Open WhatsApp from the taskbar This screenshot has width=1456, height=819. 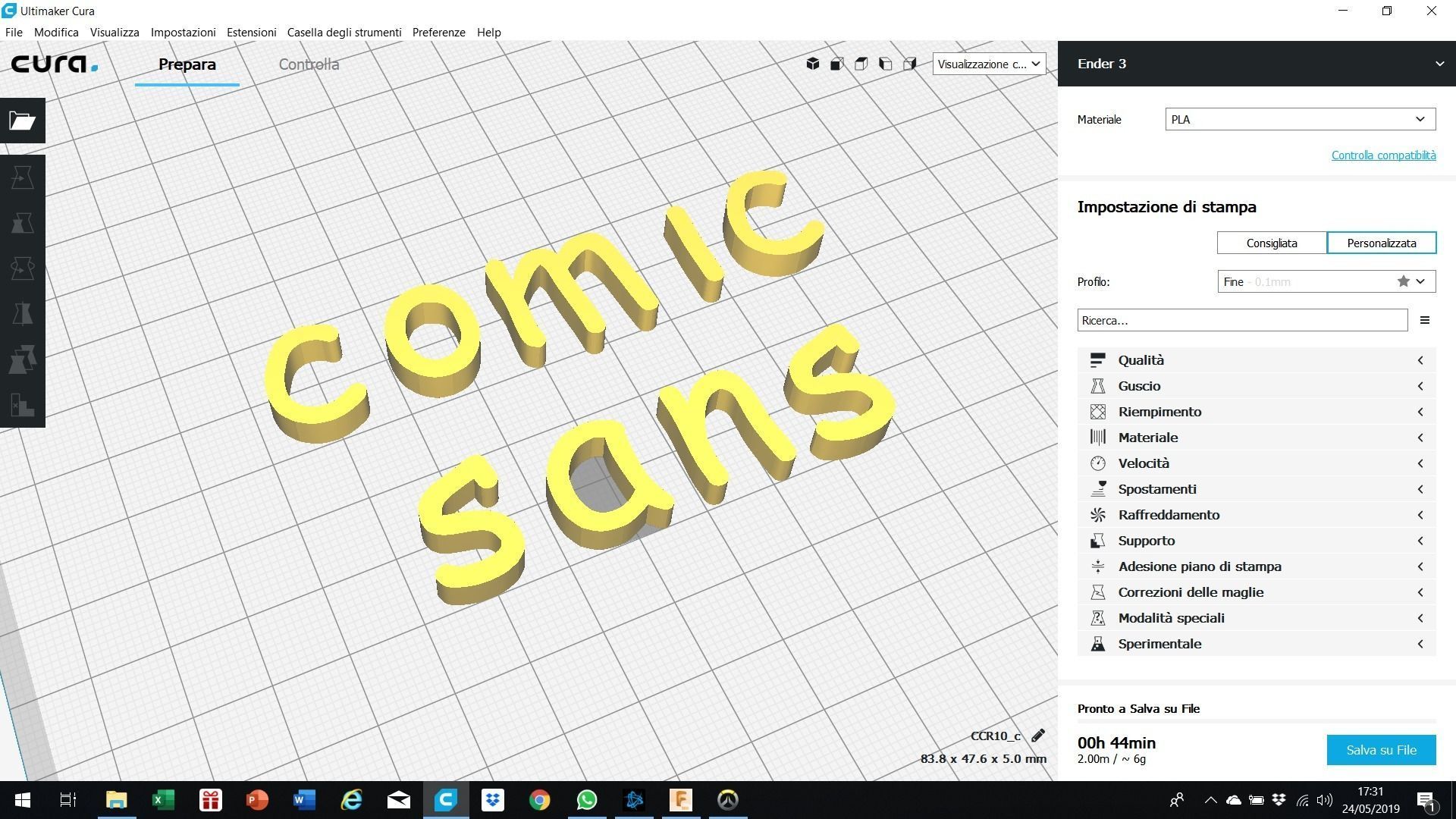(x=587, y=800)
